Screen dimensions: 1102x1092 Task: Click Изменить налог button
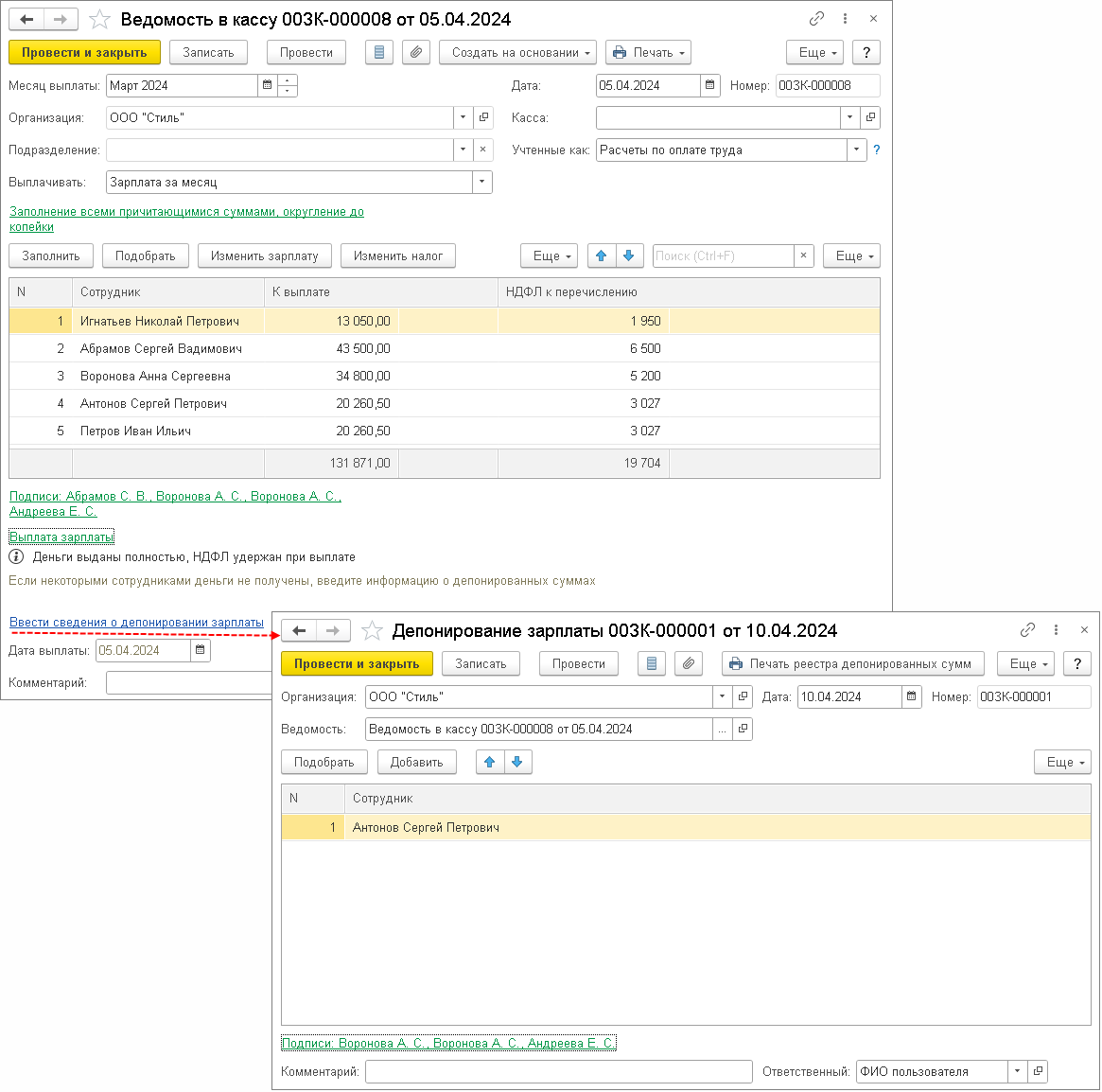[398, 255]
